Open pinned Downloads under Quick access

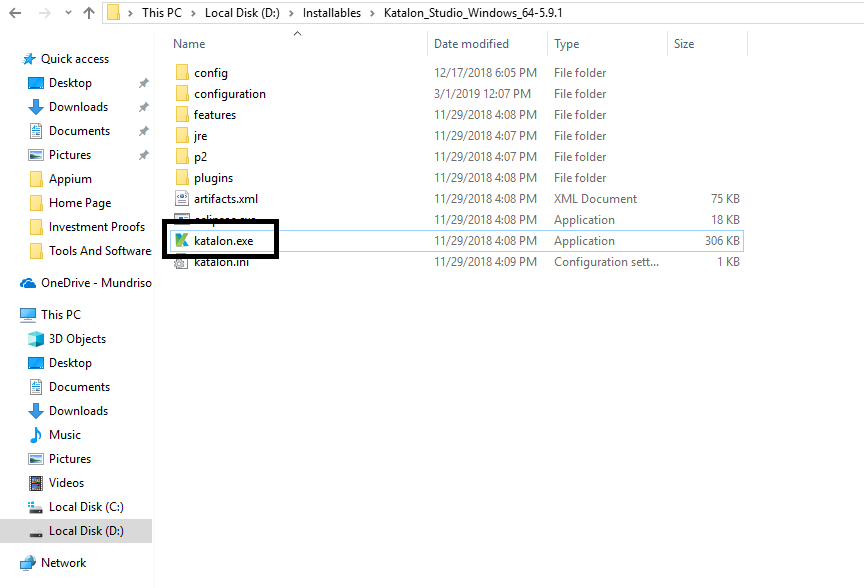(78, 107)
